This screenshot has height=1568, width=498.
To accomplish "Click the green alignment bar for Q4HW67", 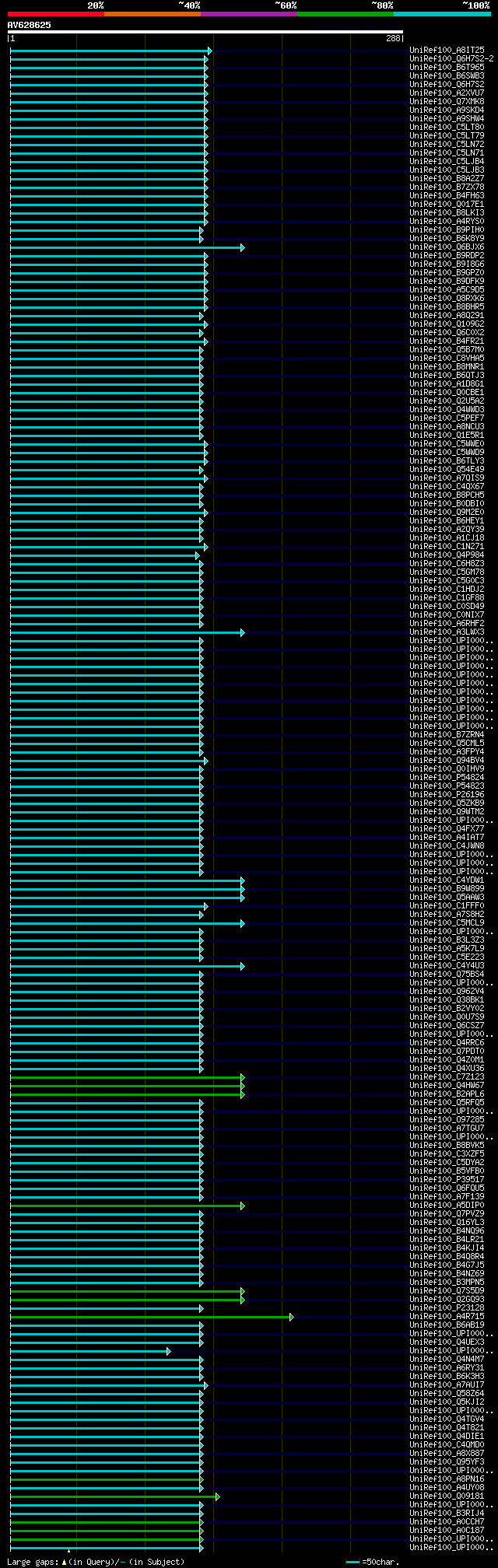I will coord(127,1087).
